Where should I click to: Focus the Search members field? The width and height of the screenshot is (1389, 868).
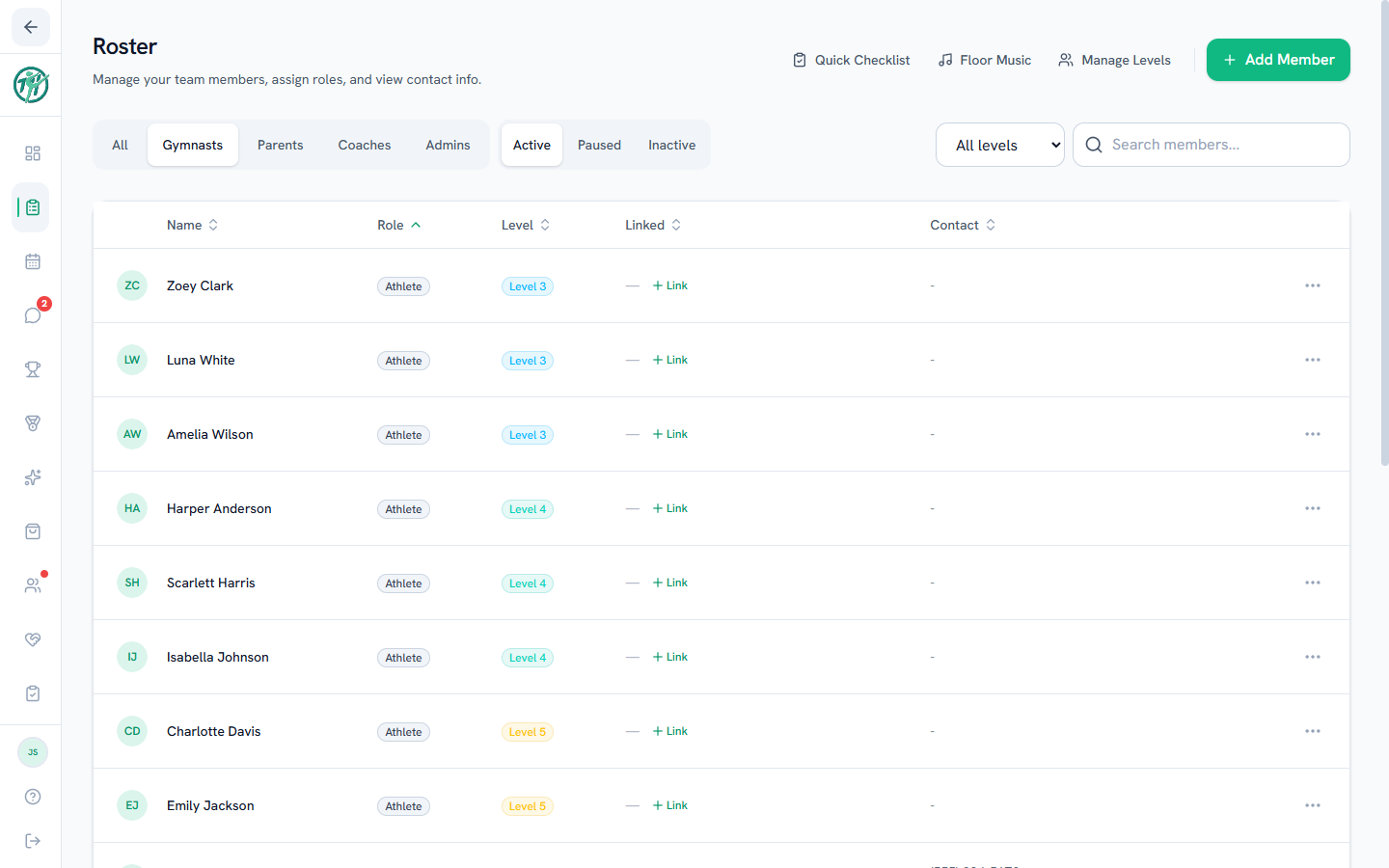pyautogui.click(x=1212, y=145)
